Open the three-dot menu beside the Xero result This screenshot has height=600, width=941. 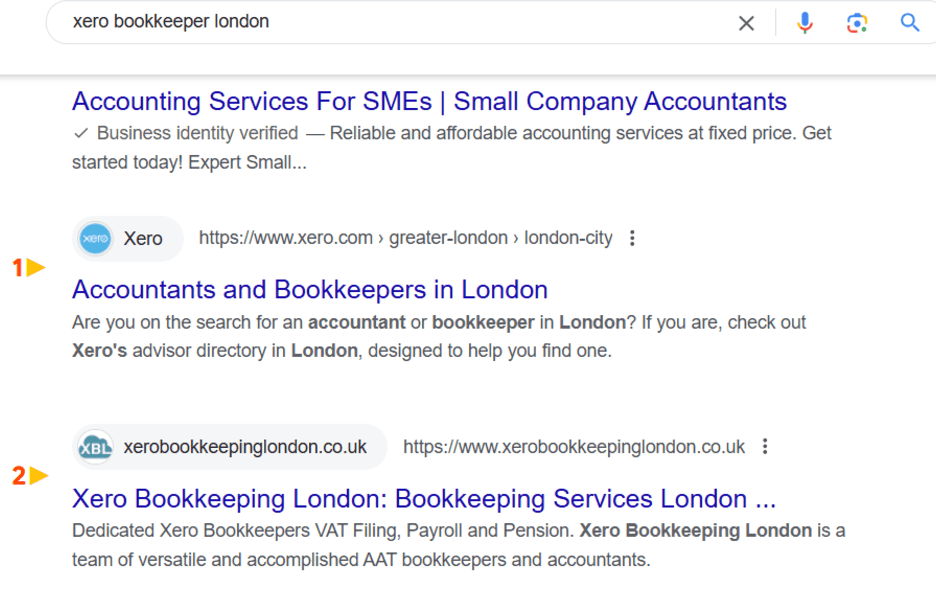632,238
